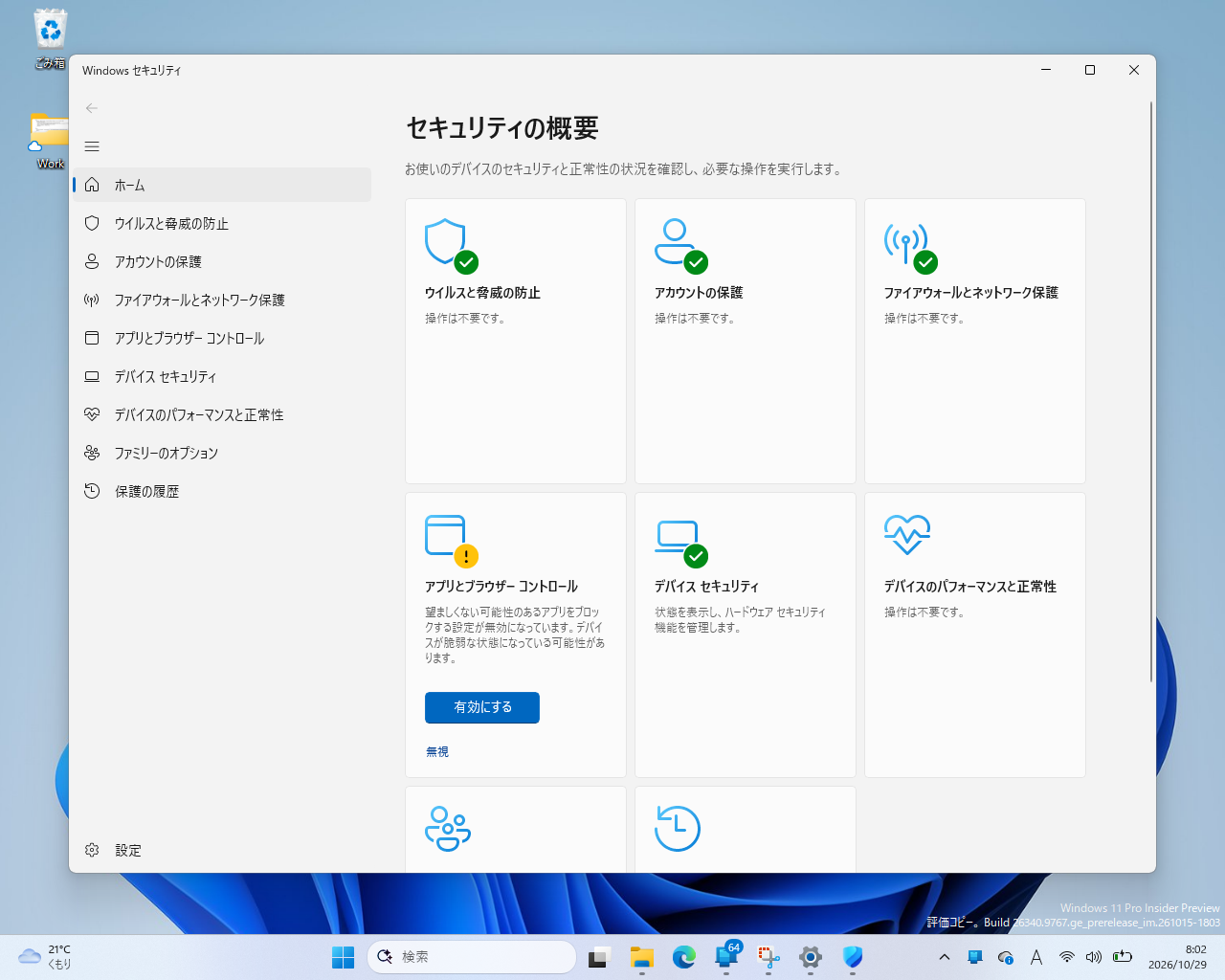Open デバイスのパフォーマンスと正常性 in sidebar

[222, 414]
